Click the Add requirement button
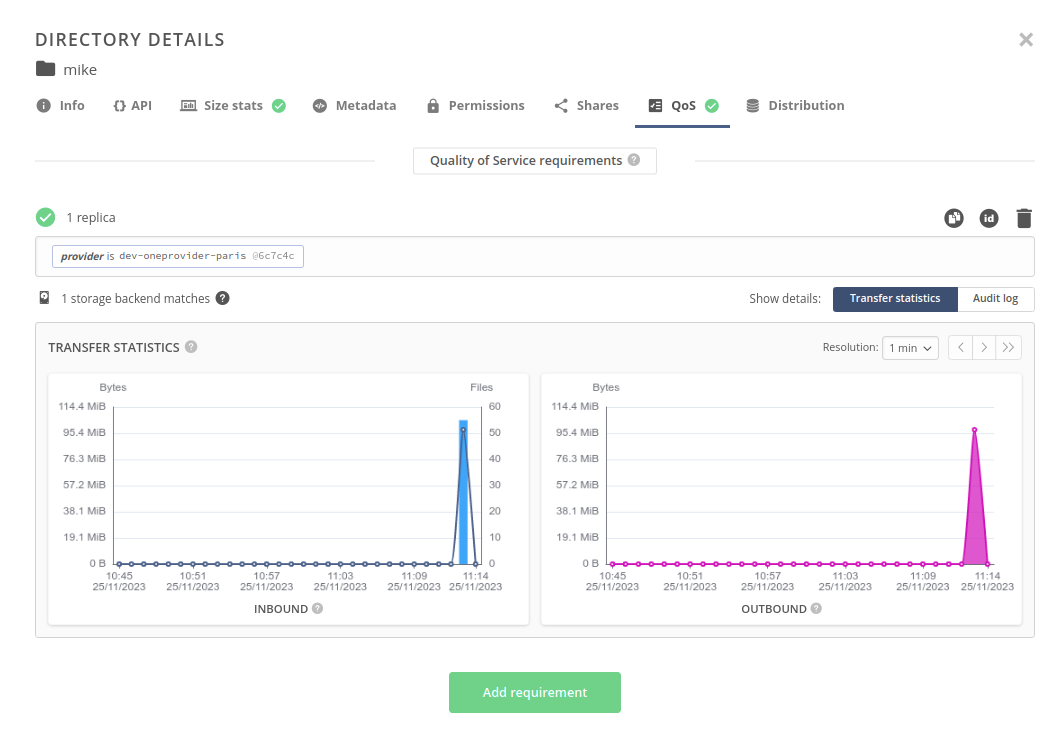This screenshot has height=730, width=1064. tap(535, 693)
